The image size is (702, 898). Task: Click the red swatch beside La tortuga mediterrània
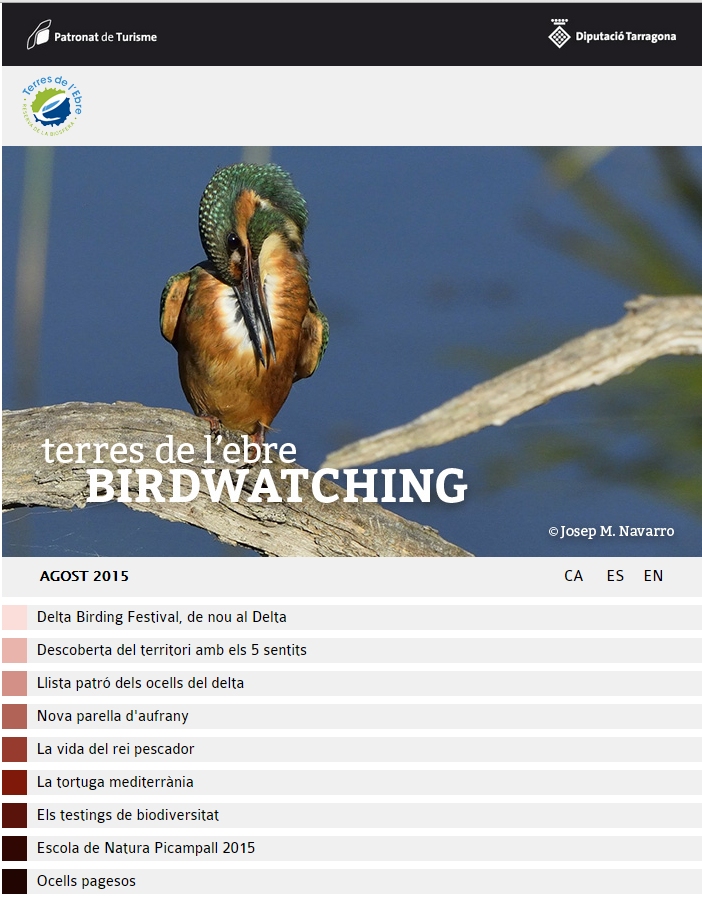click(14, 782)
